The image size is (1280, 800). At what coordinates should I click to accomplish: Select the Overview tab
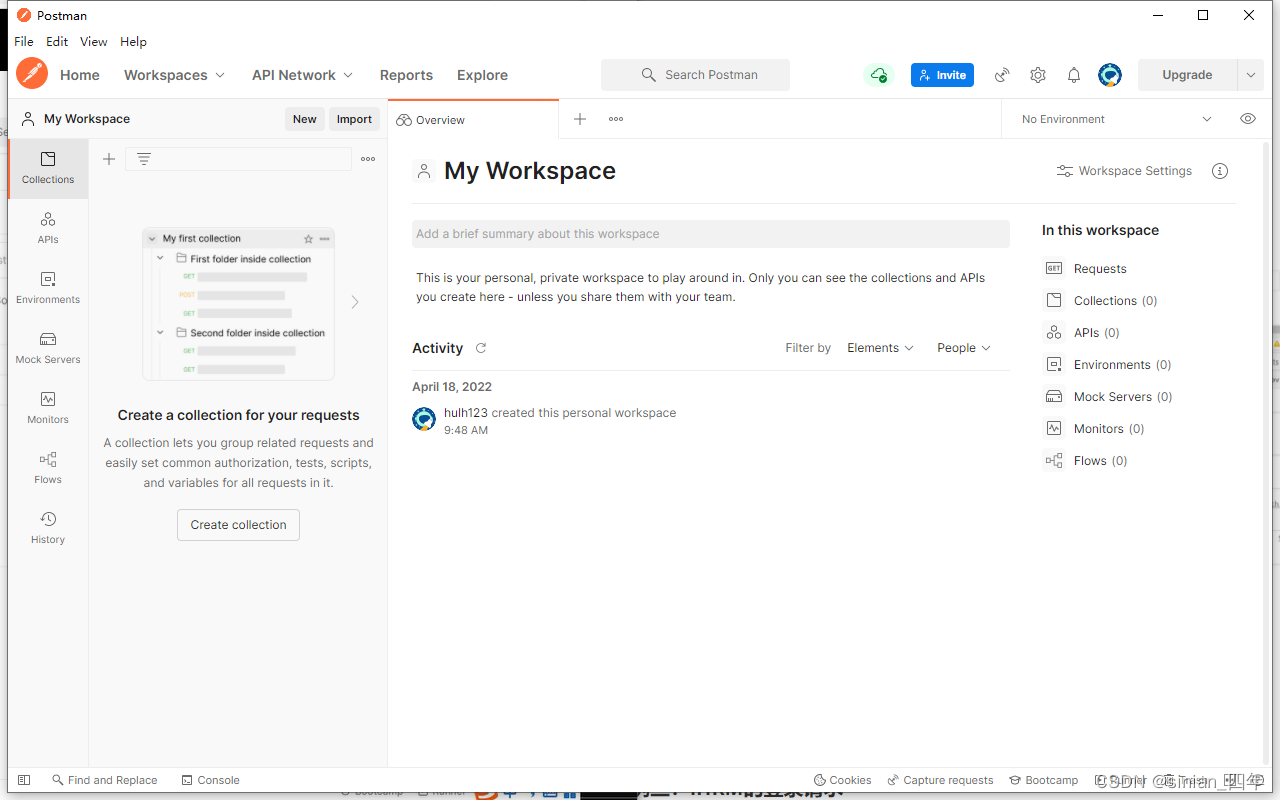473,119
